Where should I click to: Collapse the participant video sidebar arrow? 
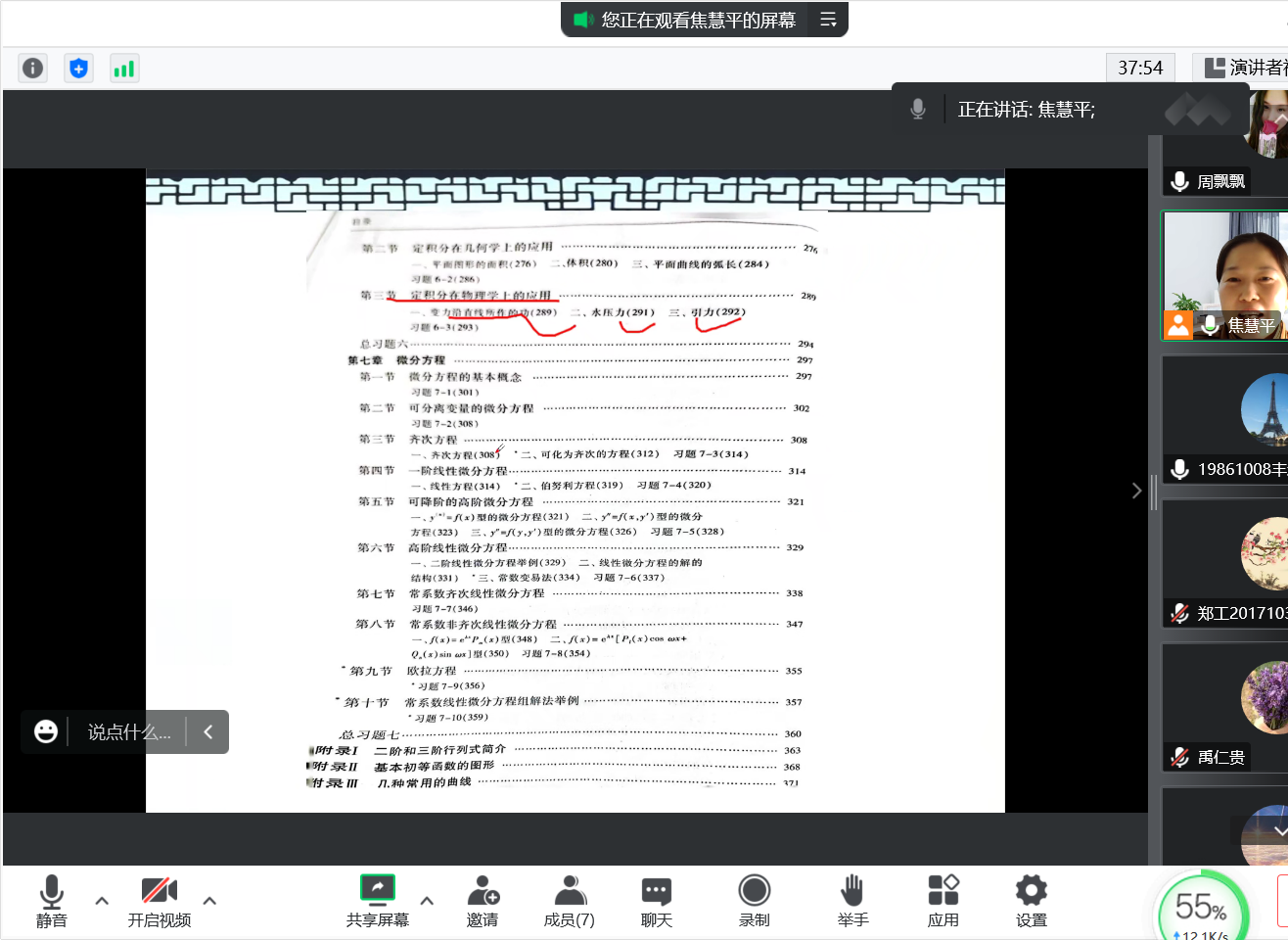(1136, 491)
